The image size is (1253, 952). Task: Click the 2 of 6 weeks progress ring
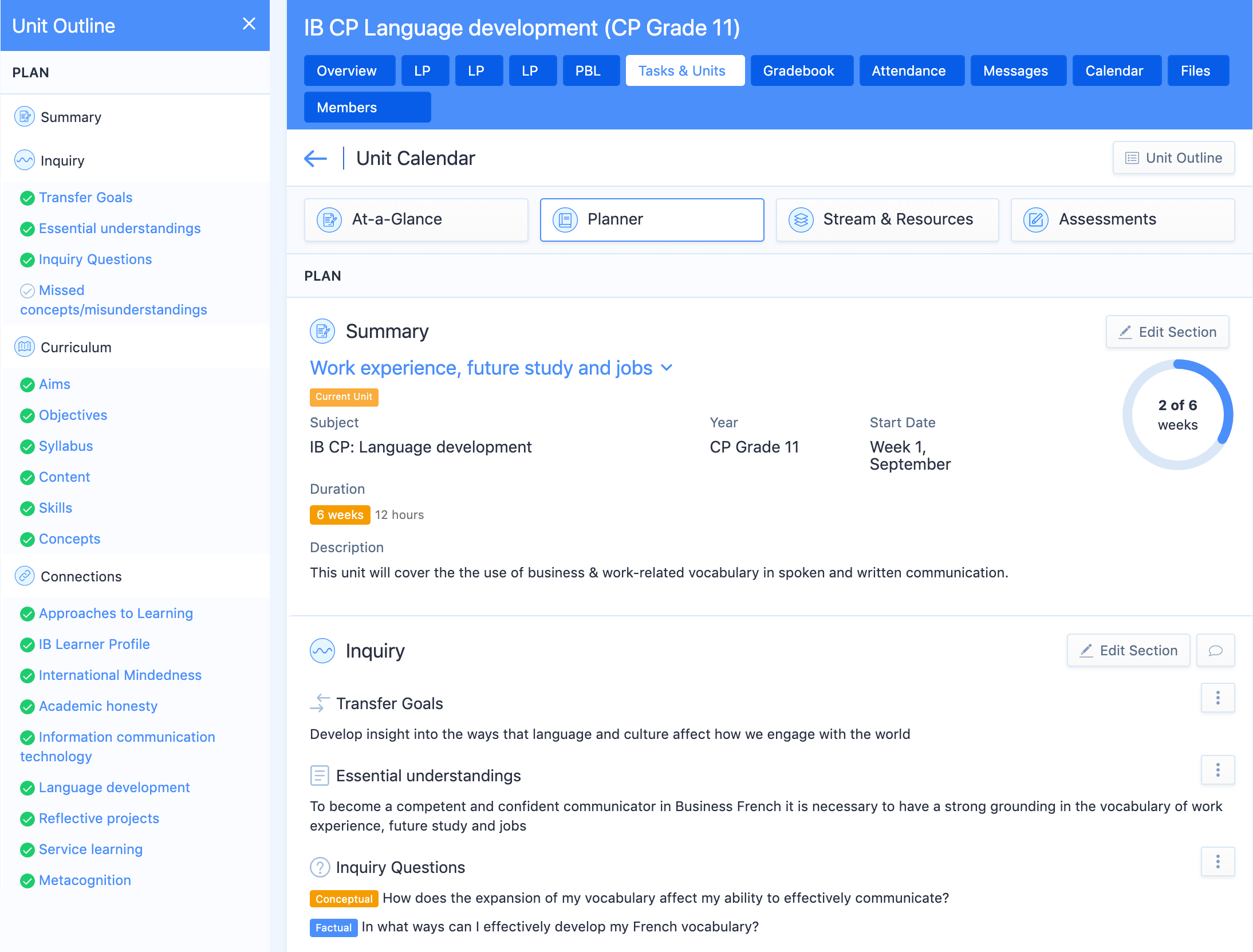1177,415
